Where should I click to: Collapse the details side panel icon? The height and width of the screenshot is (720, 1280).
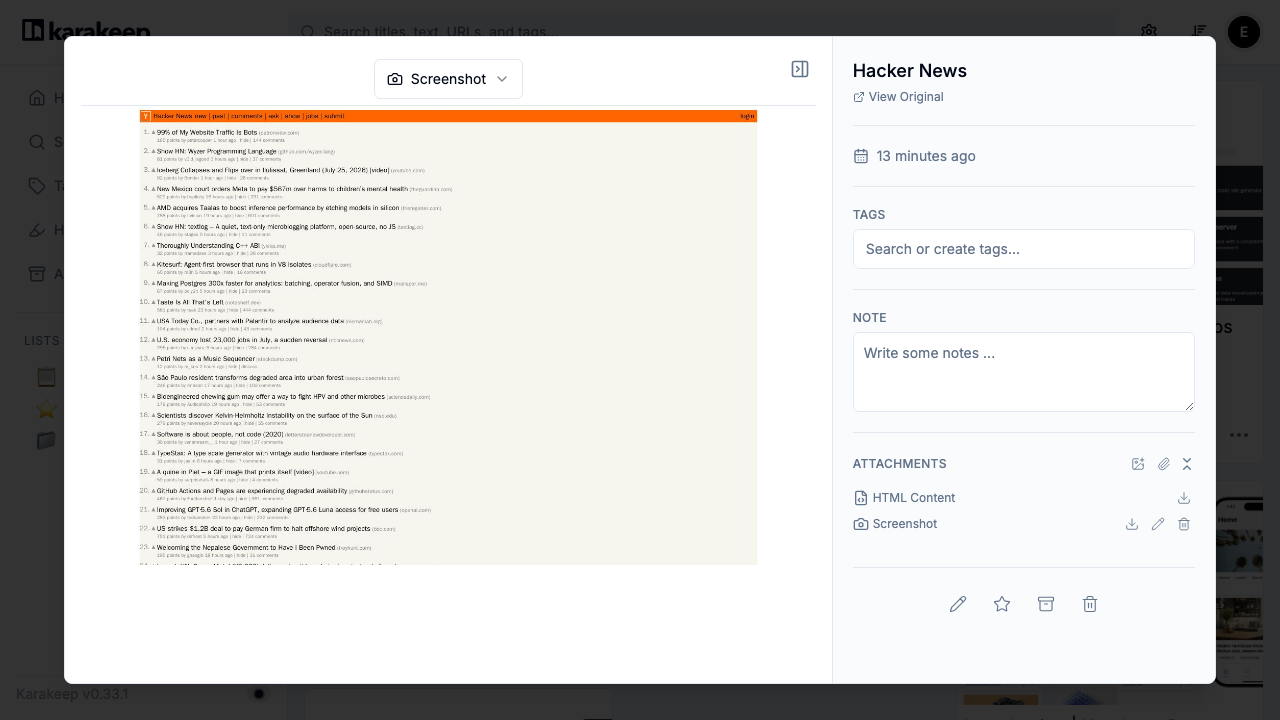(x=800, y=69)
